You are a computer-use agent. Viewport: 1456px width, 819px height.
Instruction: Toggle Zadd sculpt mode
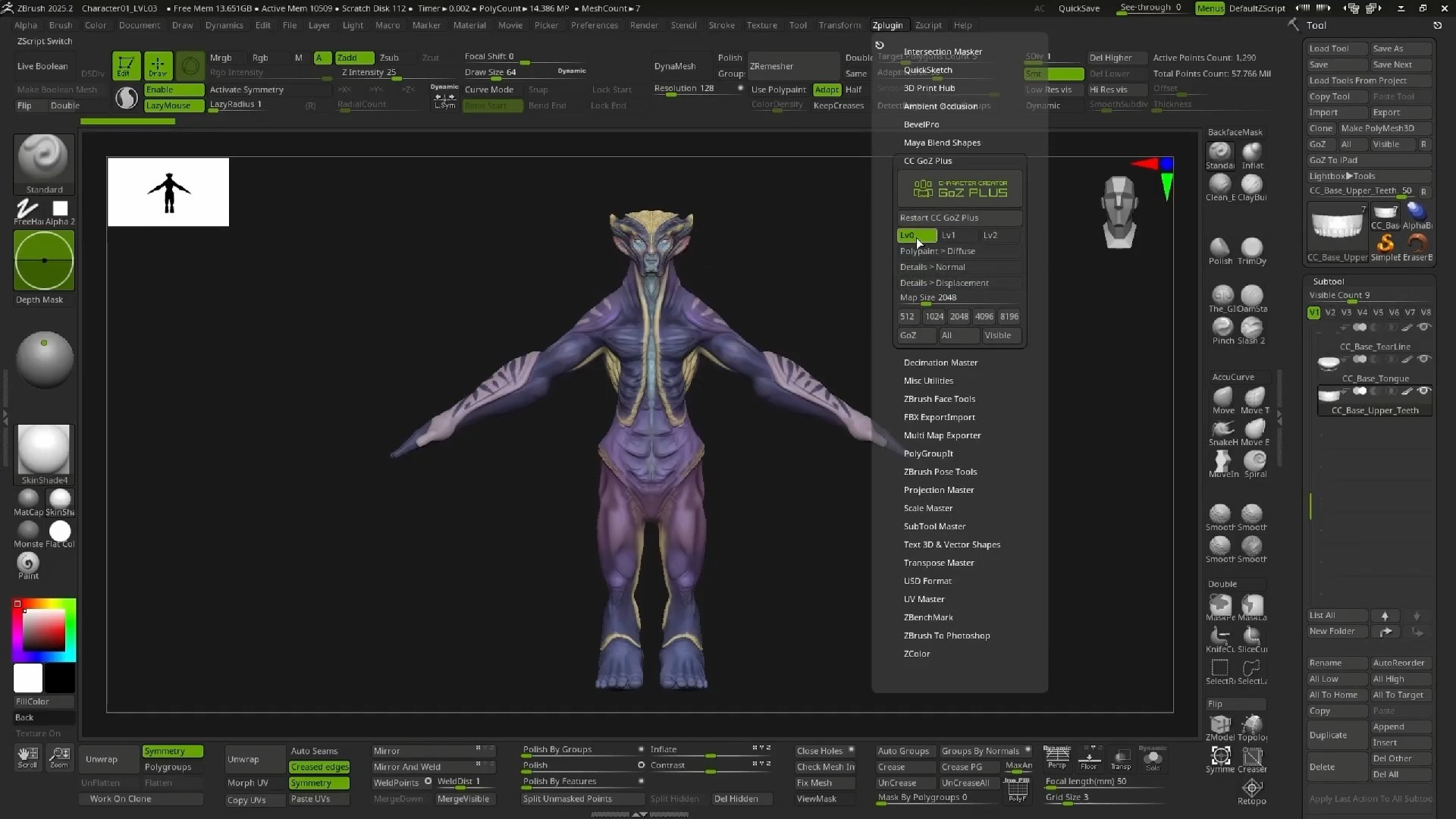pyautogui.click(x=354, y=58)
